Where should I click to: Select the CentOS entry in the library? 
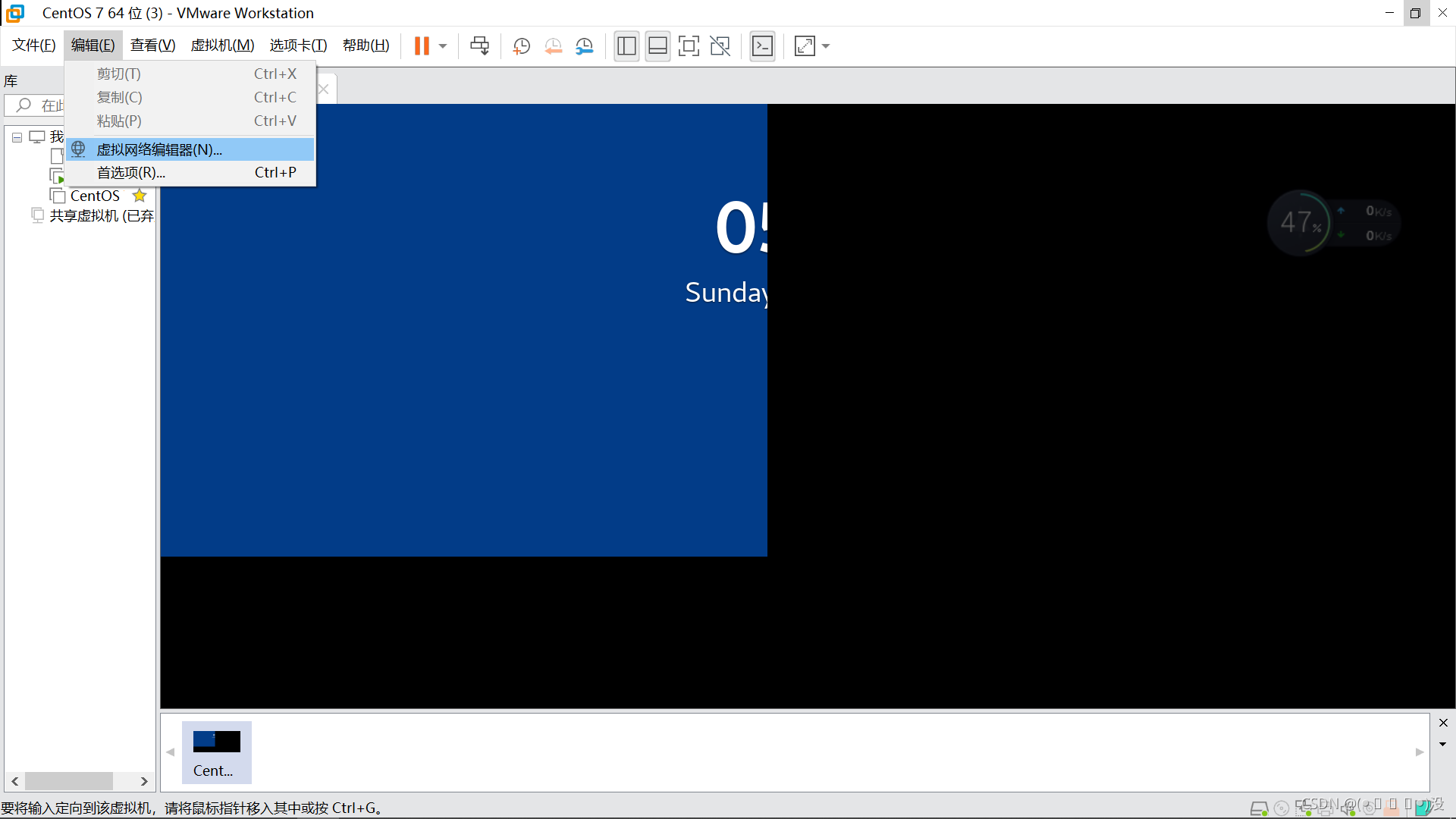pos(95,196)
